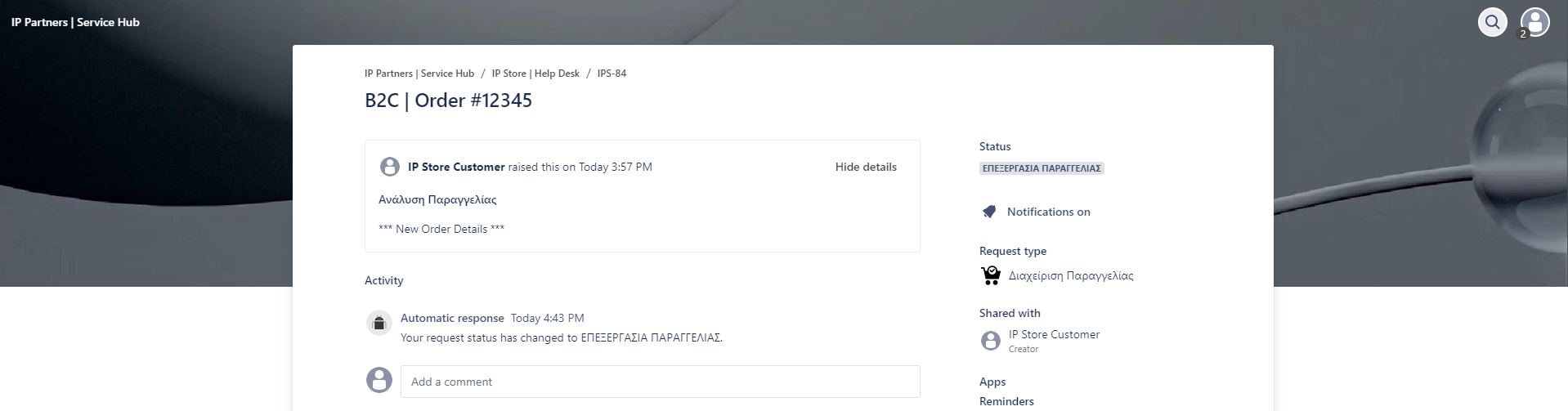Open the user profile avatar menu
1568x411 pixels.
(x=1534, y=22)
